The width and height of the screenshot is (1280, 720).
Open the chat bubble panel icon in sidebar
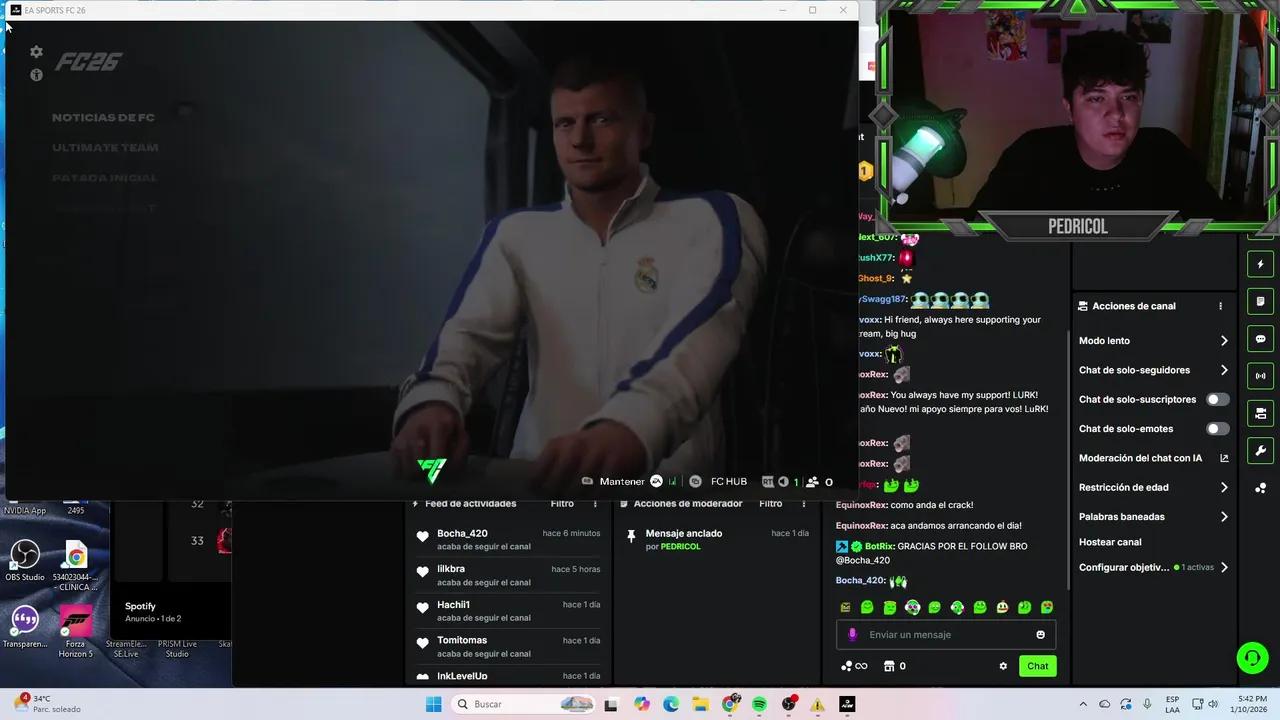tap(1260, 338)
